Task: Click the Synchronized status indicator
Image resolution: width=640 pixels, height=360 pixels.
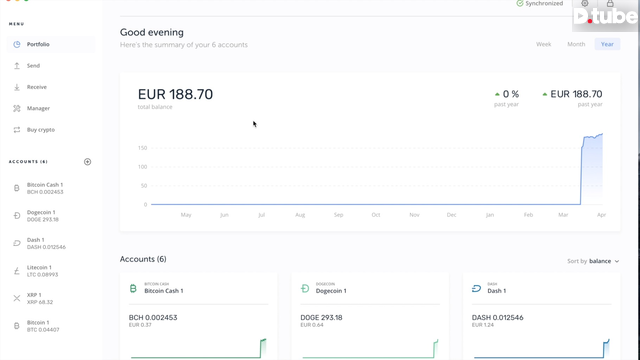Action: pos(540,3)
